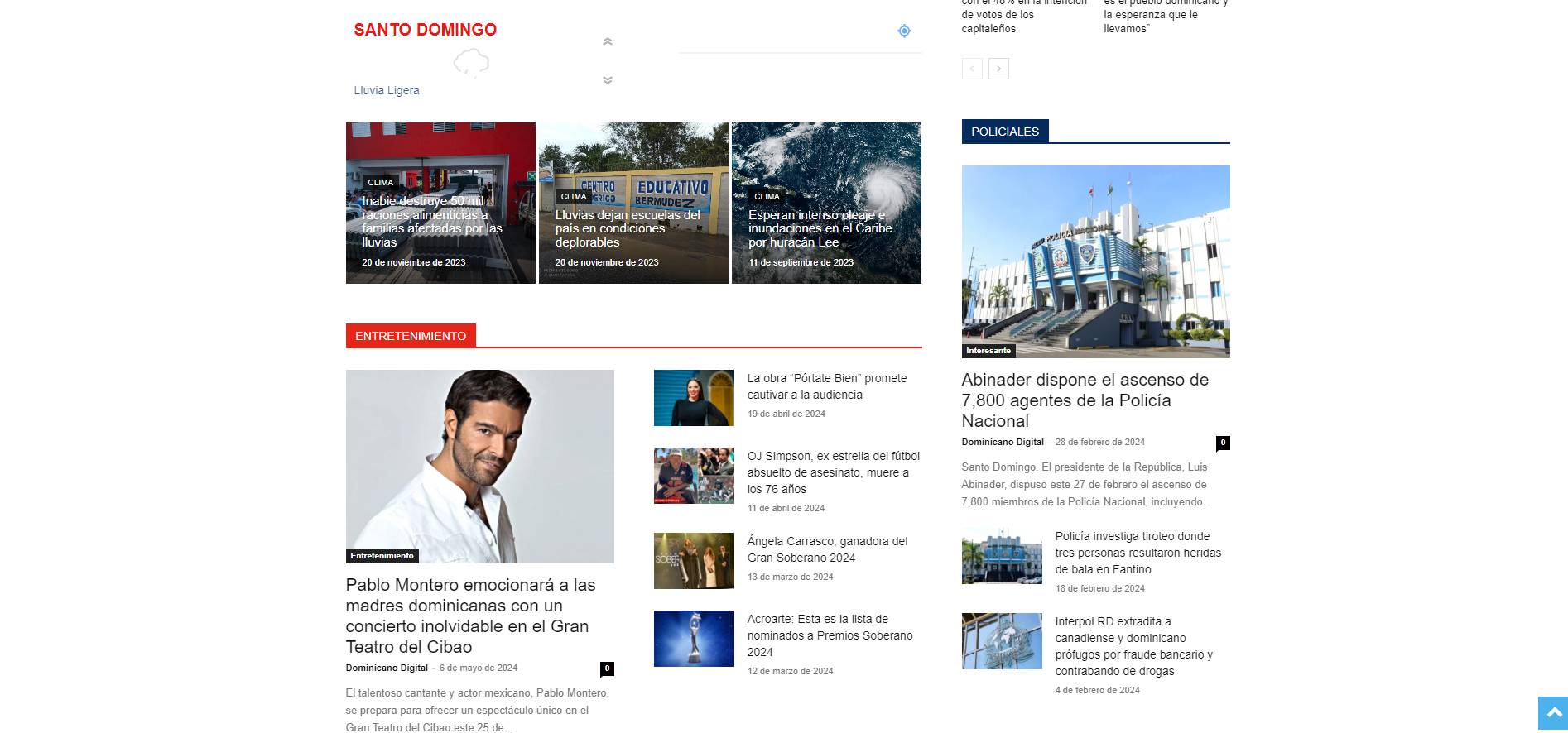Viewport: 1568px width, 733px height.
Task: Click 'la esperanza que llevamos' headline snippet
Action: pos(1166,15)
